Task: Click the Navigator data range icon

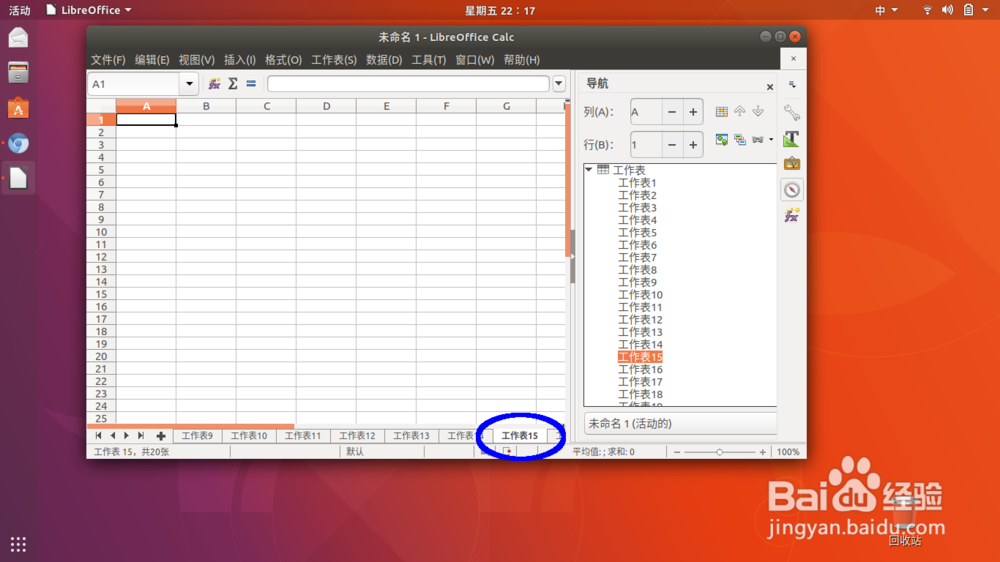Action: click(721, 112)
